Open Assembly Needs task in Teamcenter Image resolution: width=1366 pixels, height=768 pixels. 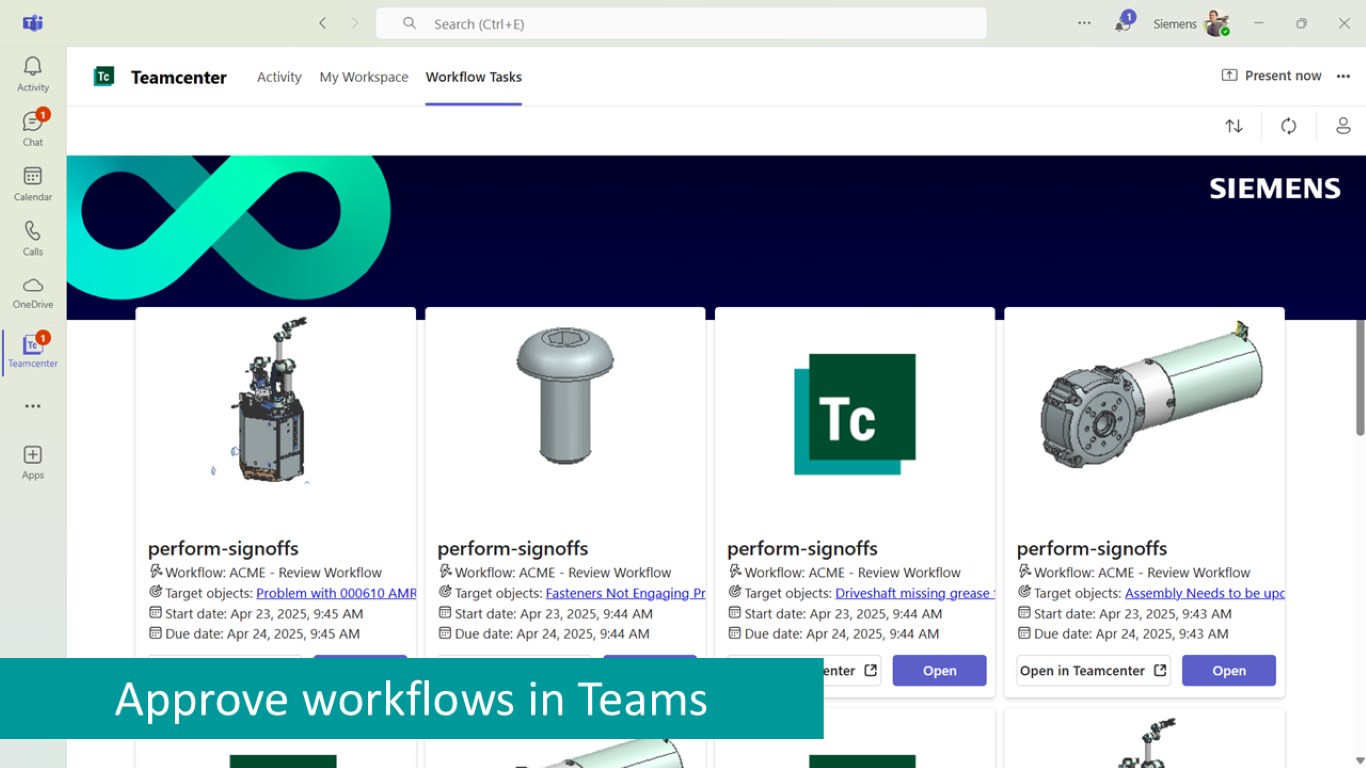click(x=1094, y=671)
